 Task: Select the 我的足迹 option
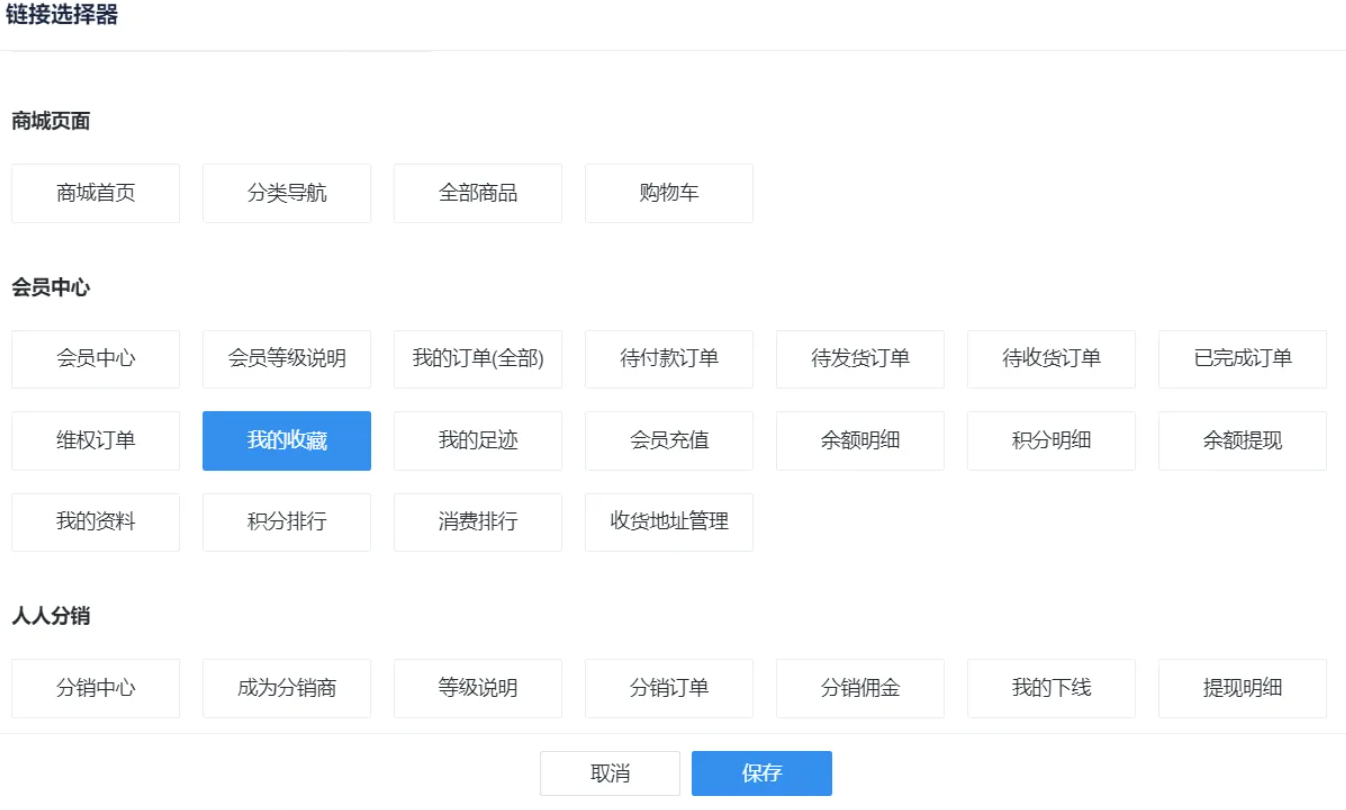pyautogui.click(x=478, y=441)
